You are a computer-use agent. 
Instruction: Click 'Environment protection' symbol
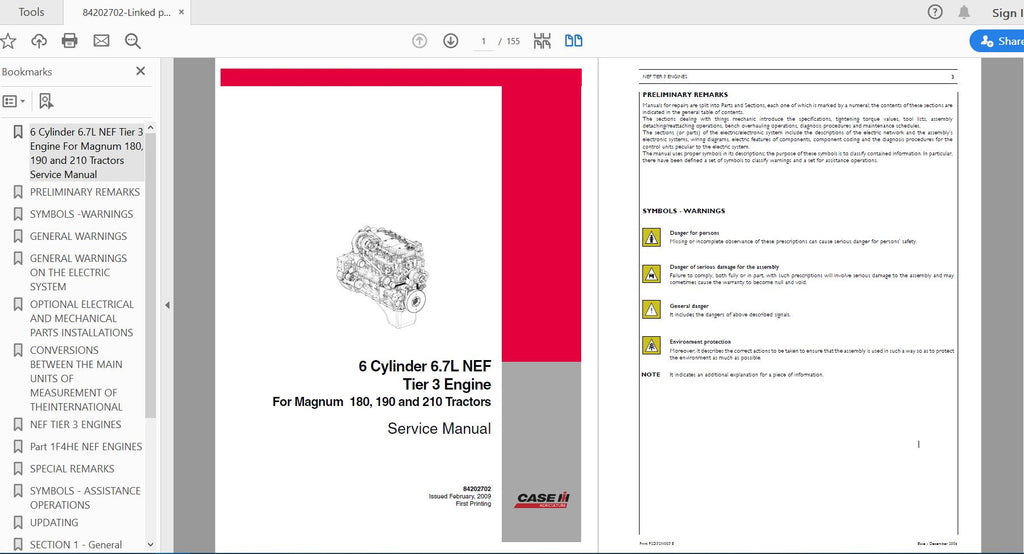[651, 346]
